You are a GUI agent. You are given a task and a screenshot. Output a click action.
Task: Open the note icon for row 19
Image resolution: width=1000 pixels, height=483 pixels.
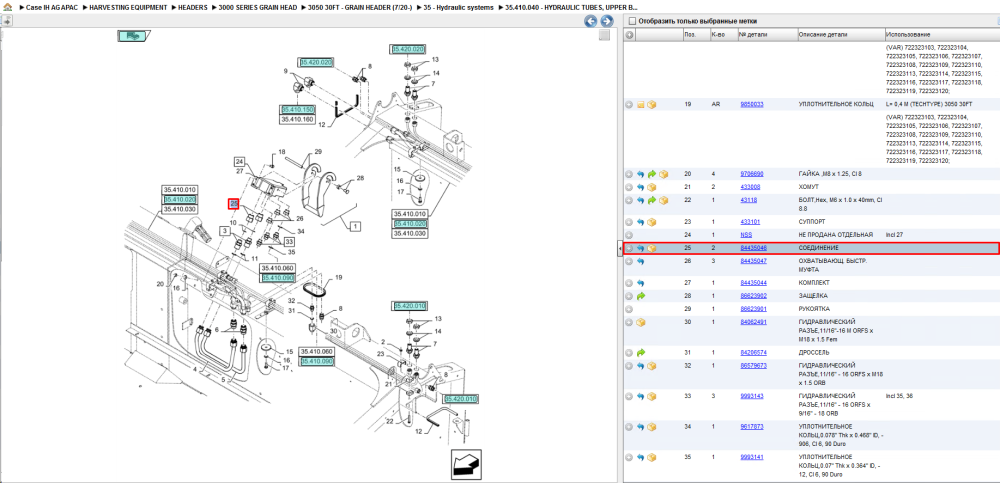click(640, 105)
